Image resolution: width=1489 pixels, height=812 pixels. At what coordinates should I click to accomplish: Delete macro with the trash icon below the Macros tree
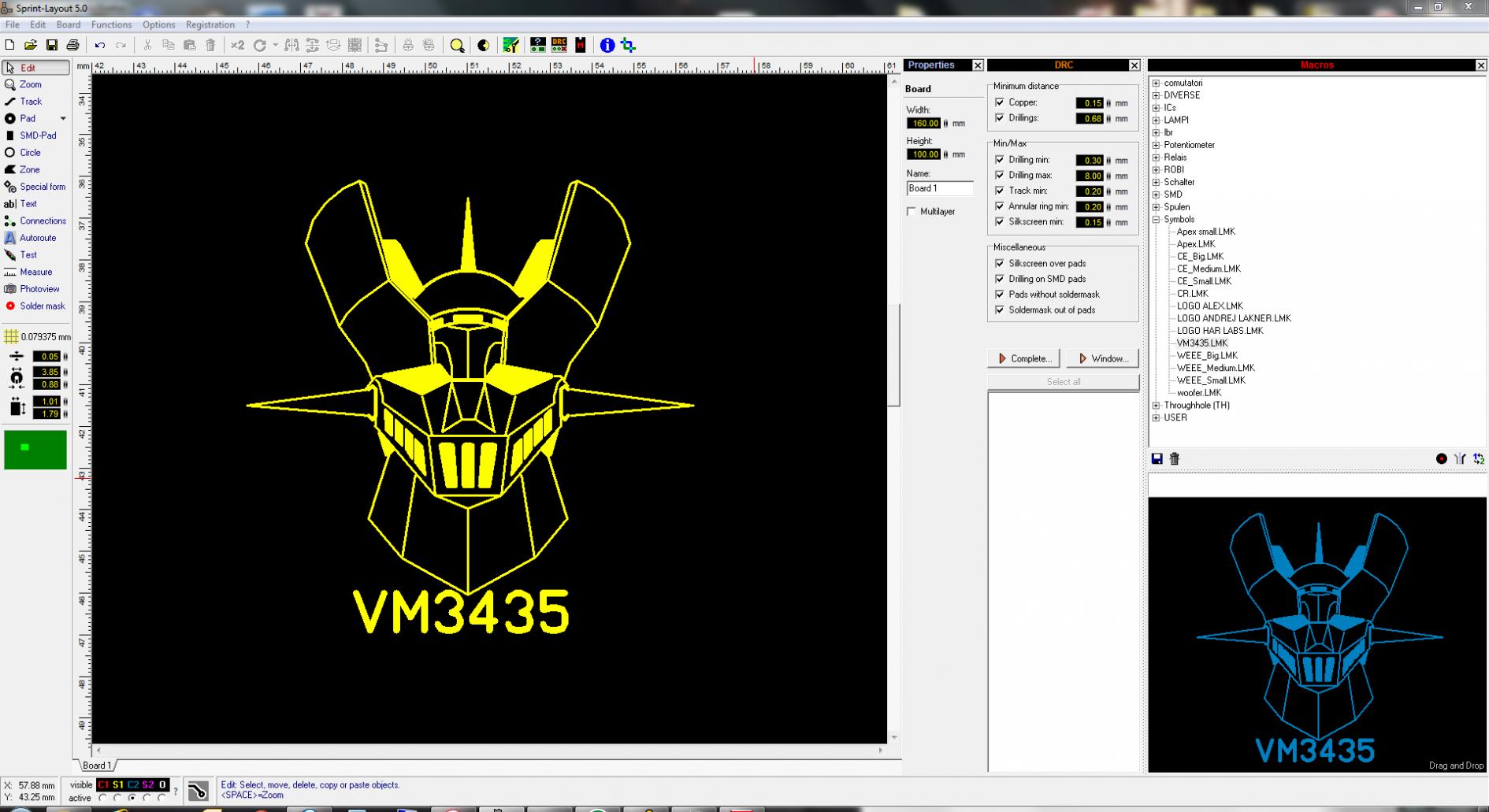(1174, 458)
